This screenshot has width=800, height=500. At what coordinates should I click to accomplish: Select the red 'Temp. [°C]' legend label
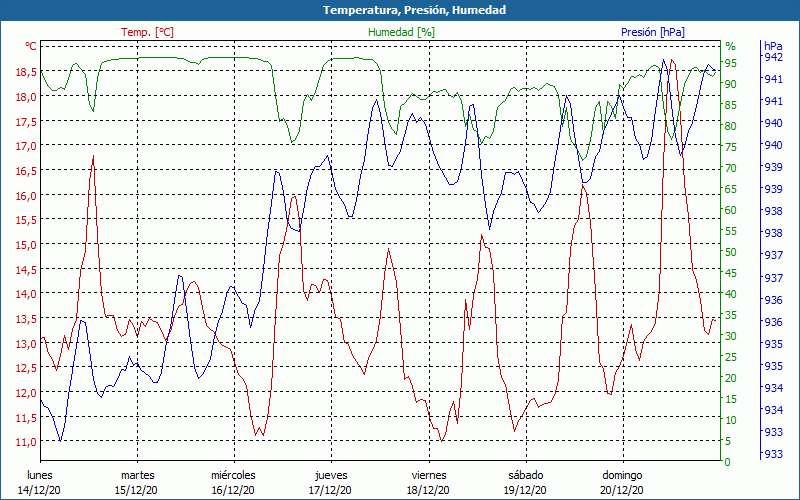click(x=147, y=32)
